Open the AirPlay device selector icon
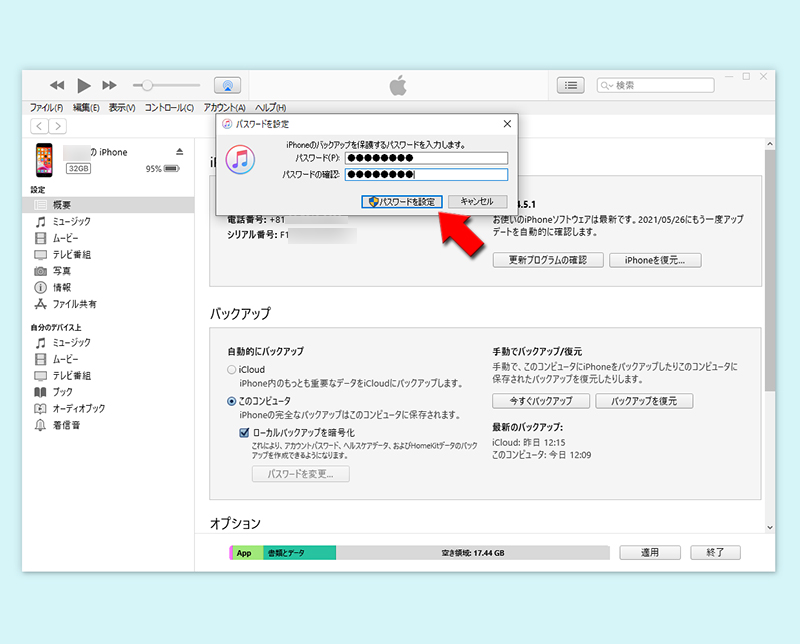Image resolution: width=800 pixels, height=644 pixels. 228,85
